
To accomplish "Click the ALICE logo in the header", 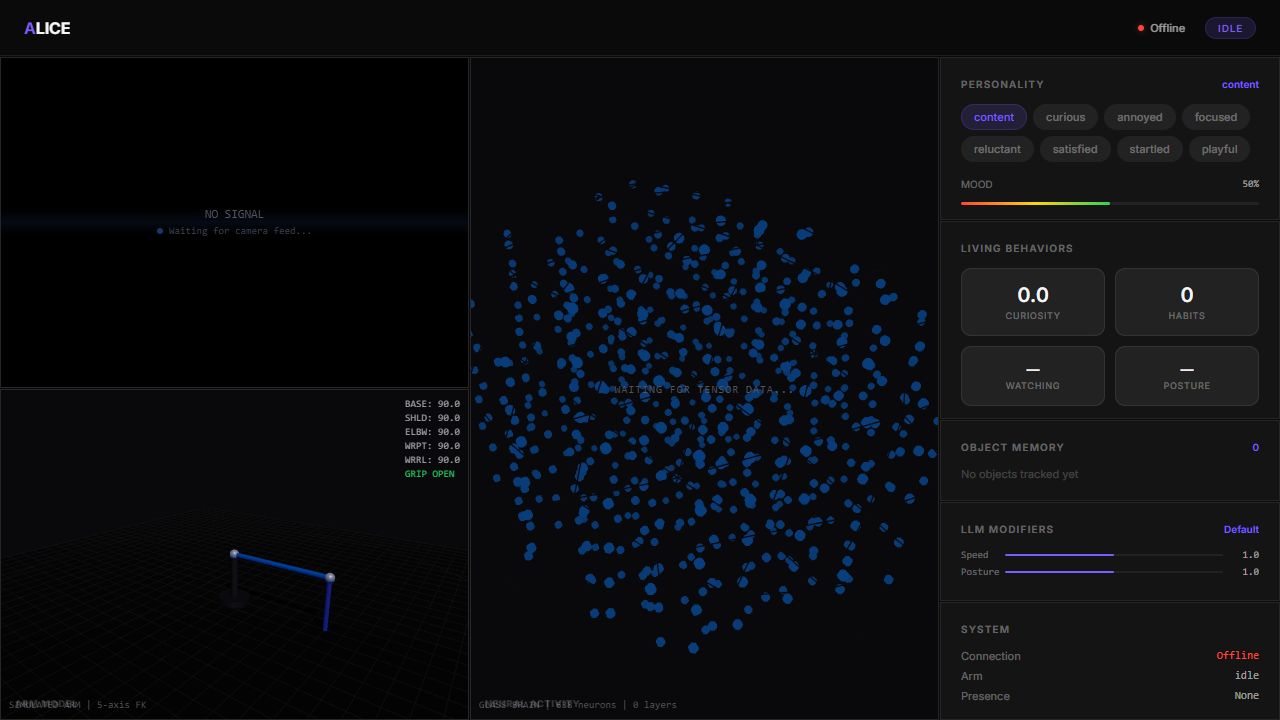I will coord(47,28).
